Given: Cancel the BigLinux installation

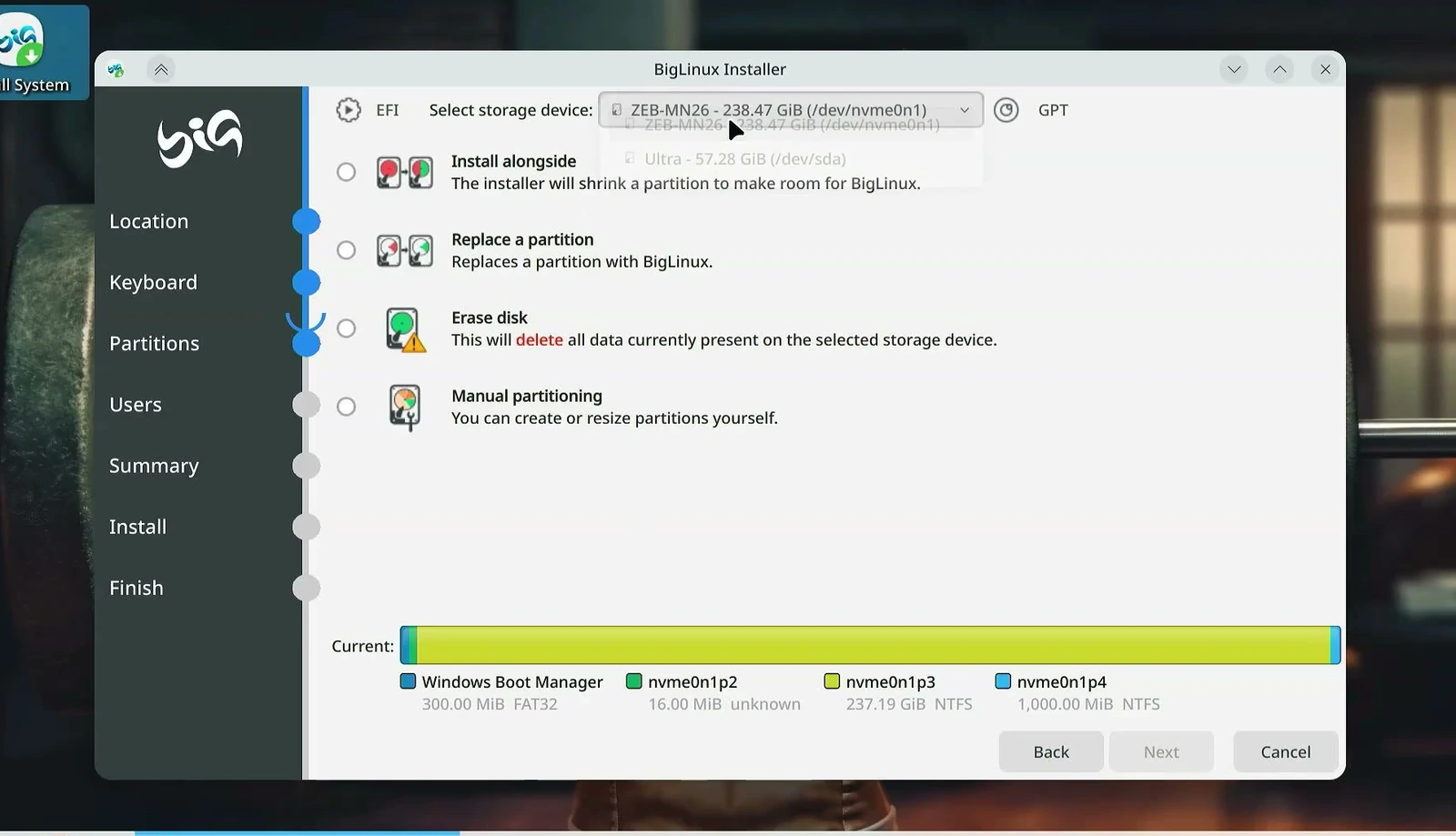Looking at the screenshot, I should 1285,751.
